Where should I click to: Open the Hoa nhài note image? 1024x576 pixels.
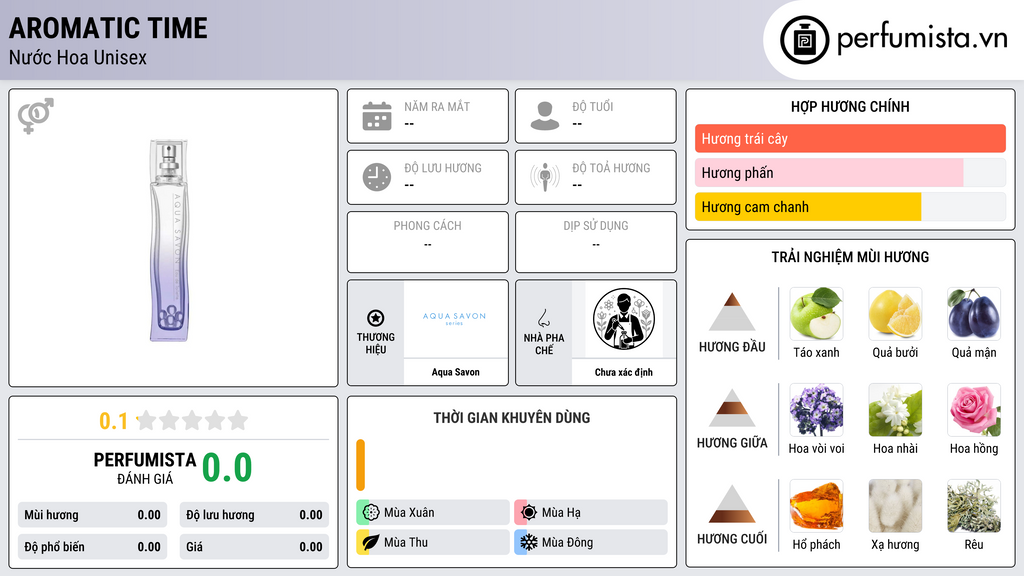[895, 410]
